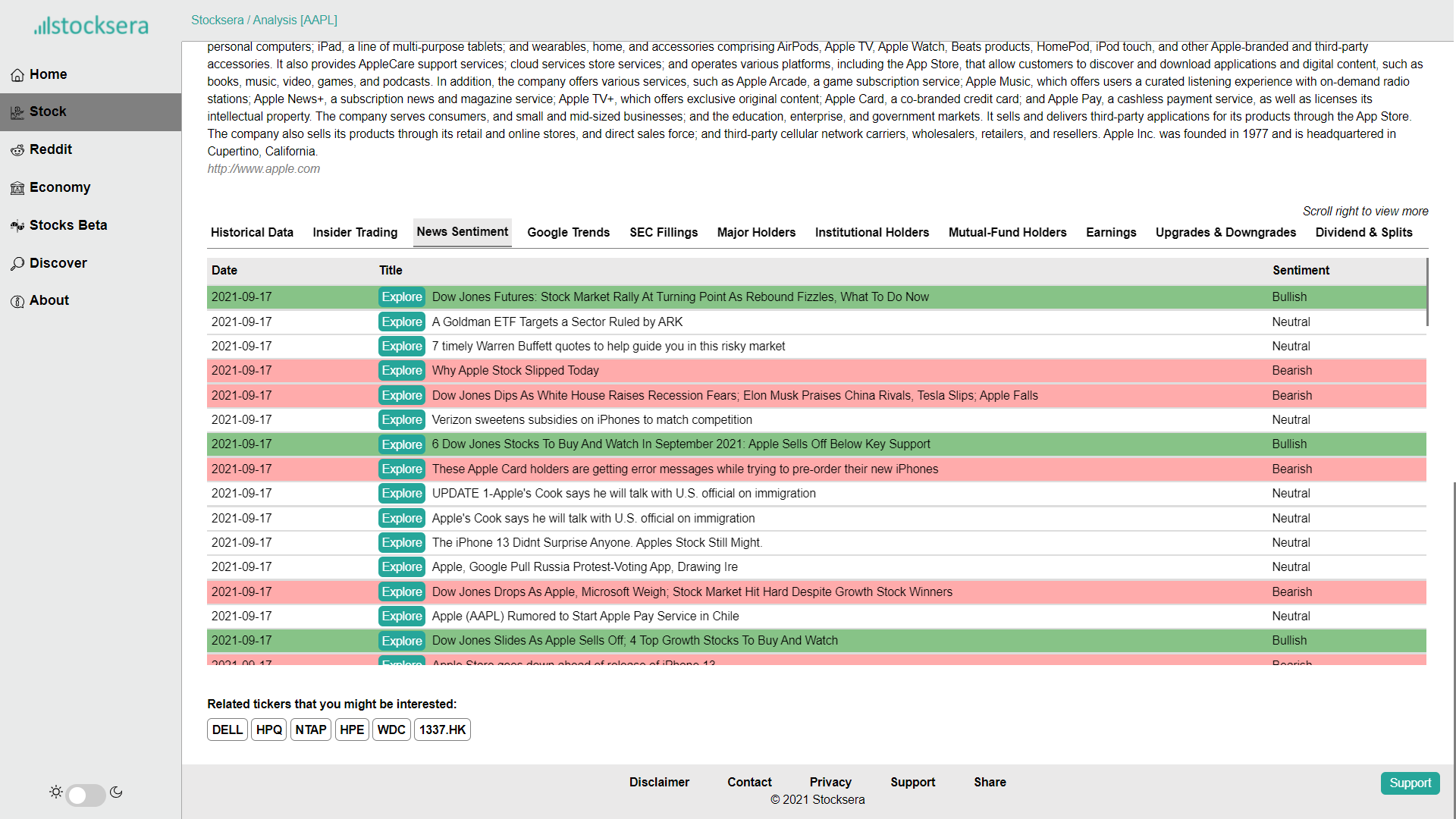Click the Stocksera logo
The height and width of the screenshot is (819, 1456).
(x=91, y=26)
